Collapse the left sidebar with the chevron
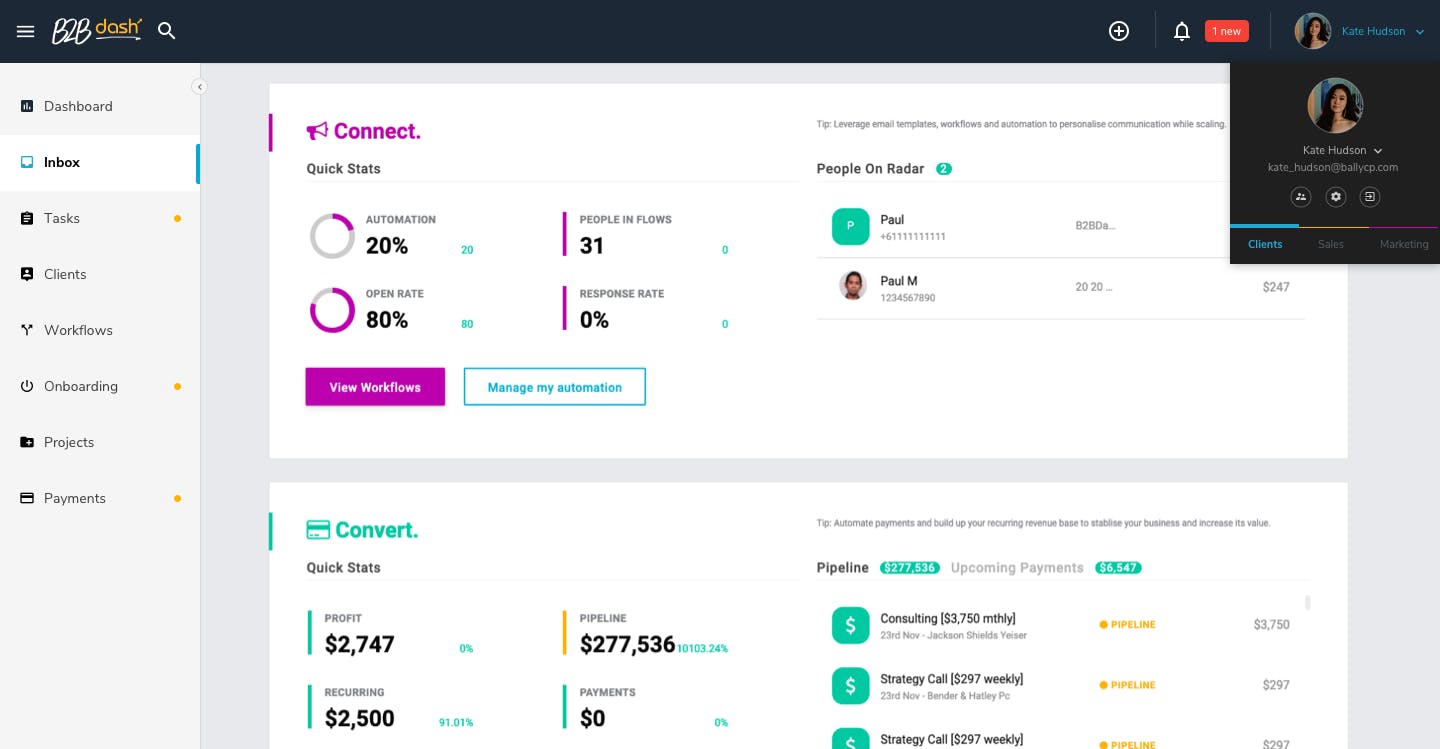Viewport: 1440px width, 749px height. [x=200, y=87]
